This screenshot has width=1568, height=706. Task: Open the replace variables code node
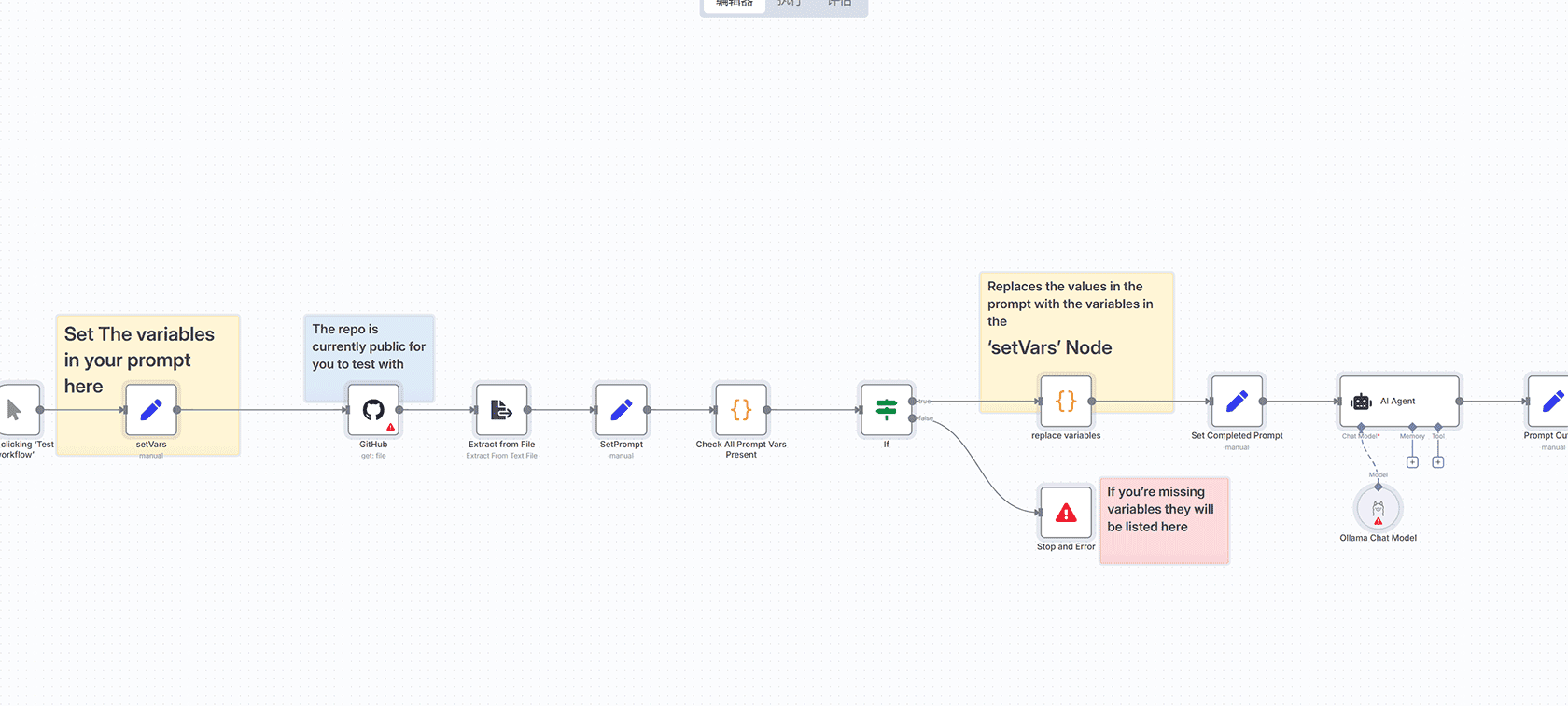tap(1066, 402)
